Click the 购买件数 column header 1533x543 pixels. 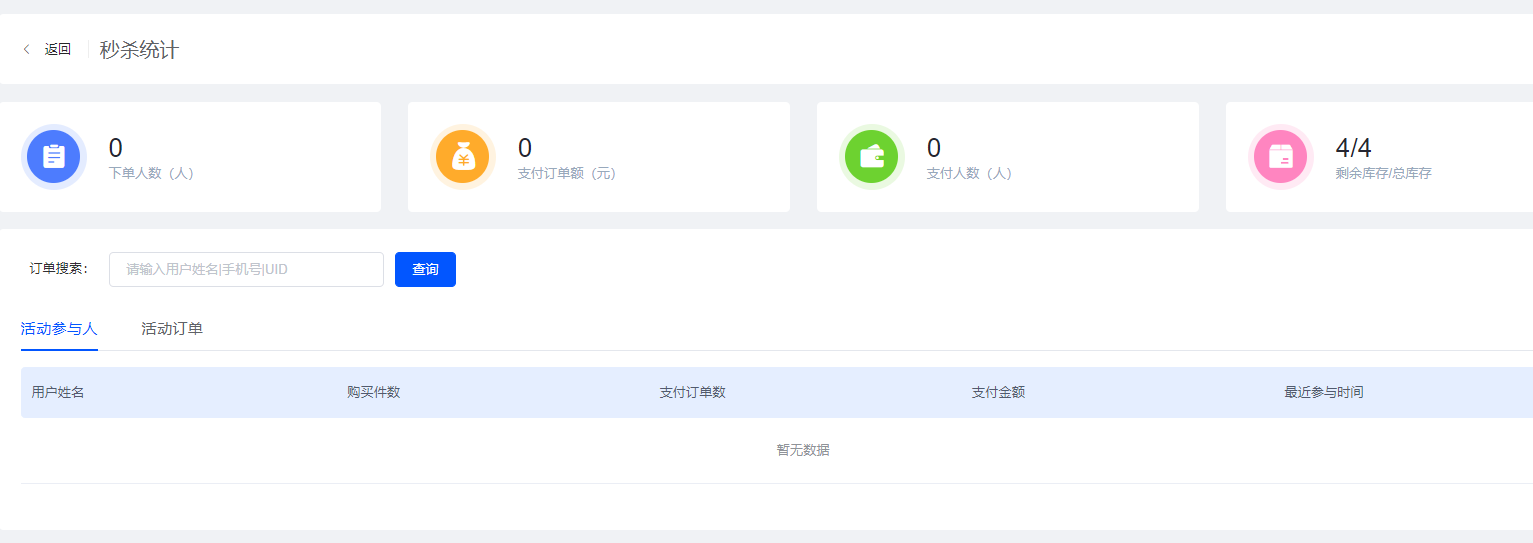pos(374,392)
